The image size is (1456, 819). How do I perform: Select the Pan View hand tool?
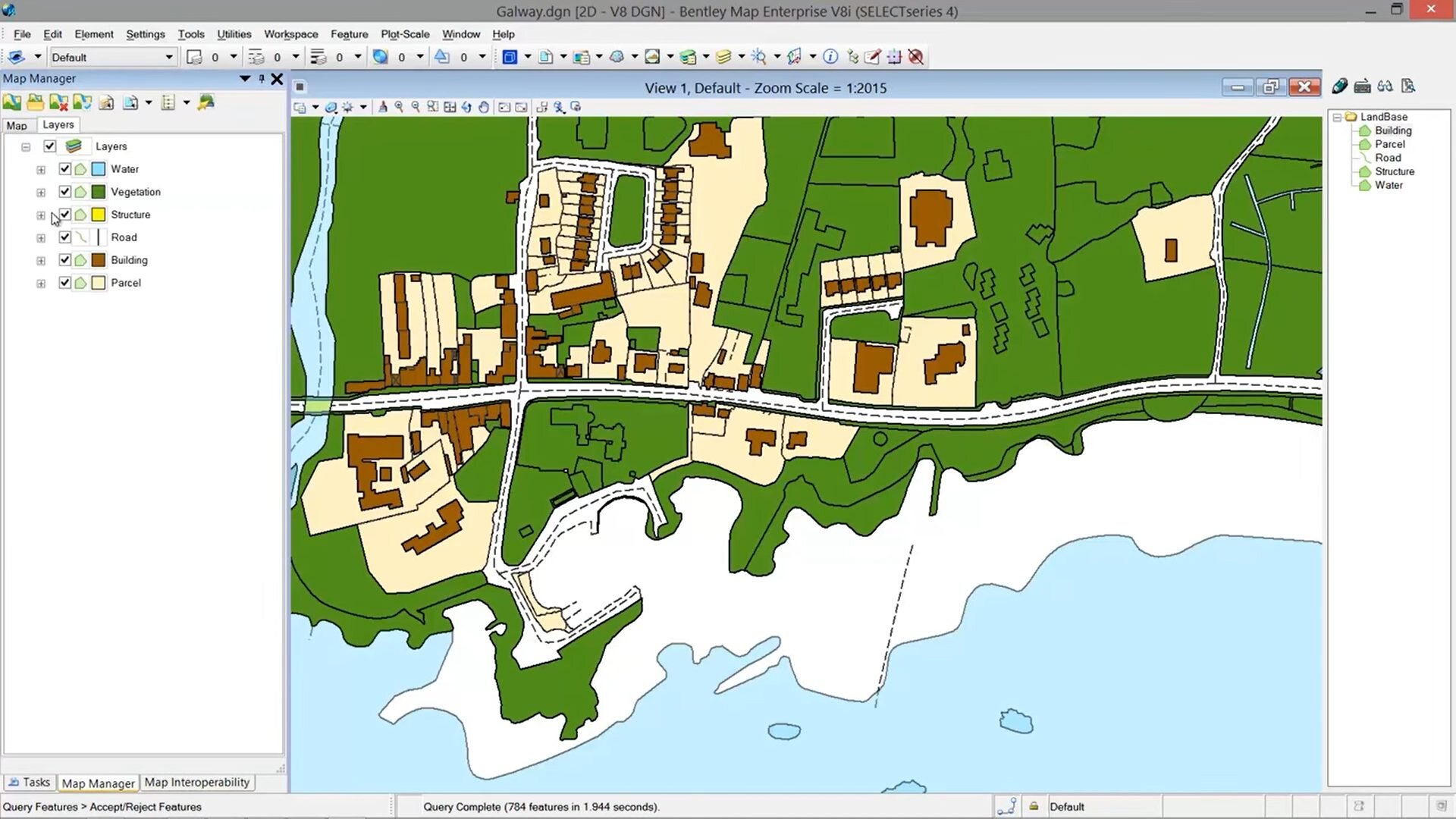484,107
